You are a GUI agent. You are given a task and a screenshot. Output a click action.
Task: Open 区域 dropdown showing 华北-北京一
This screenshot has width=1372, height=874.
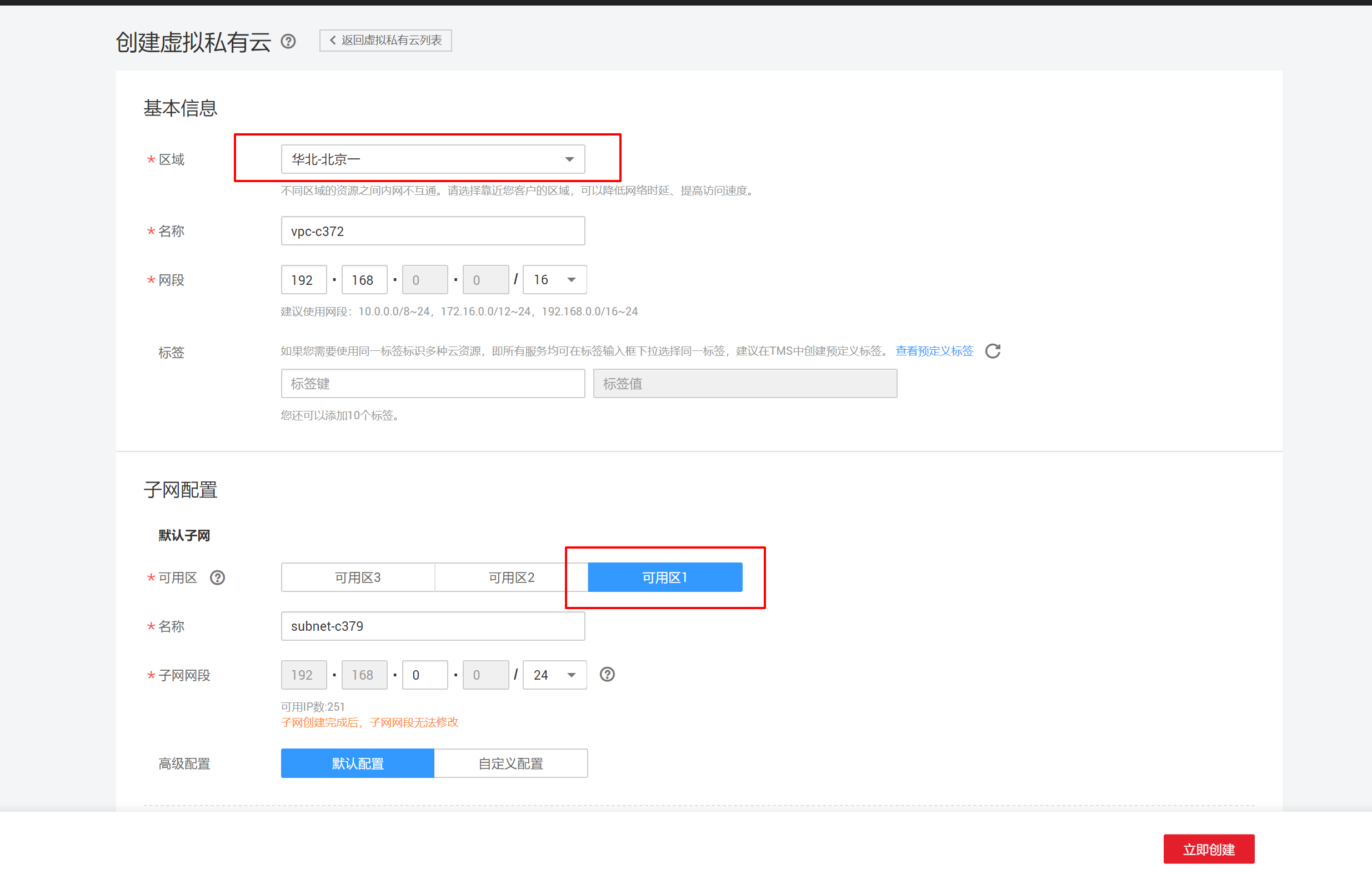click(433, 159)
